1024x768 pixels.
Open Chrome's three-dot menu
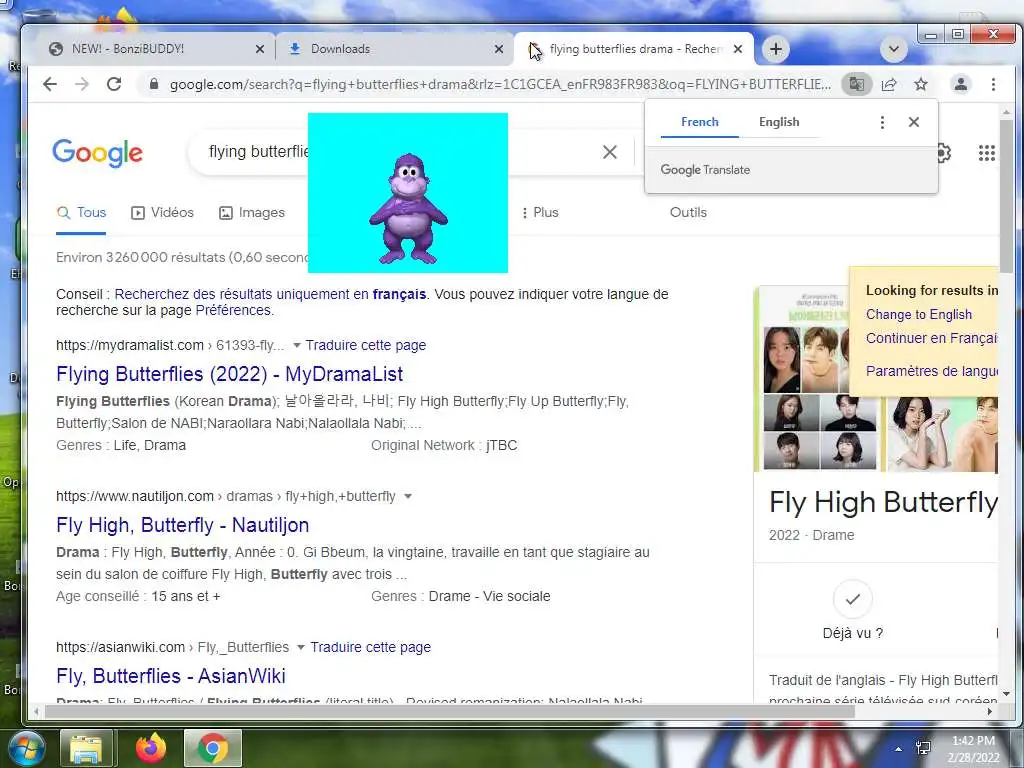tap(993, 84)
